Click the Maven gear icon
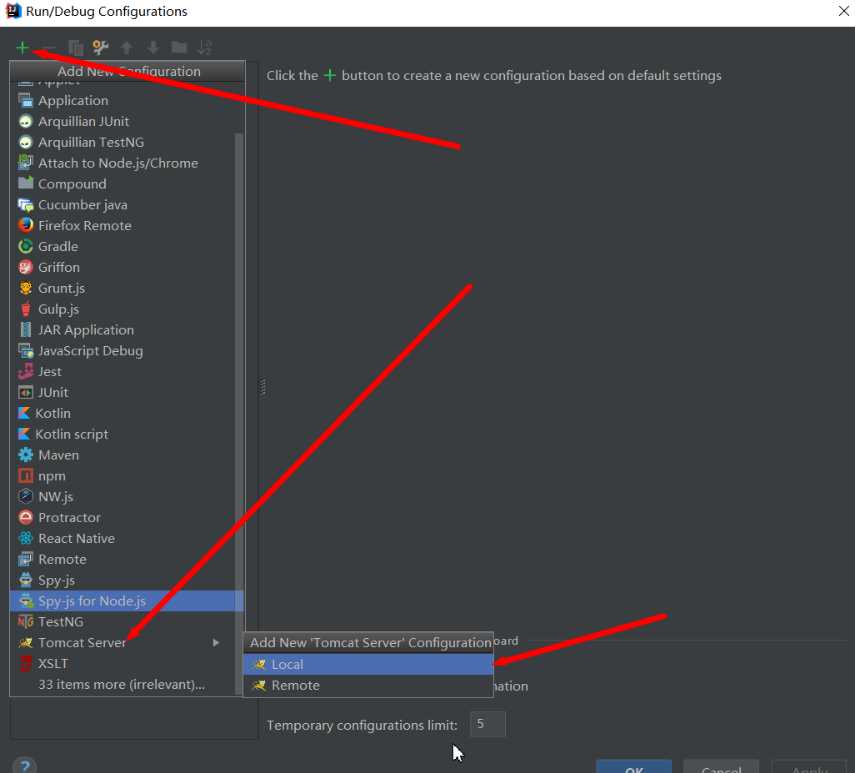The width and height of the screenshot is (855, 773). coord(26,455)
